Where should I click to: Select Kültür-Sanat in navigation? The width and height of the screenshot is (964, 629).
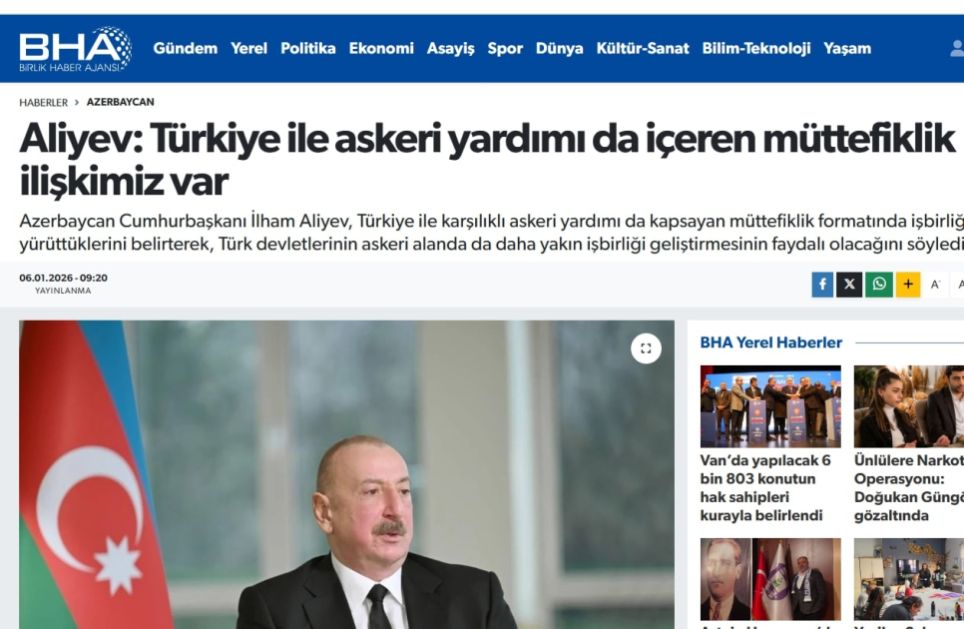tap(642, 49)
